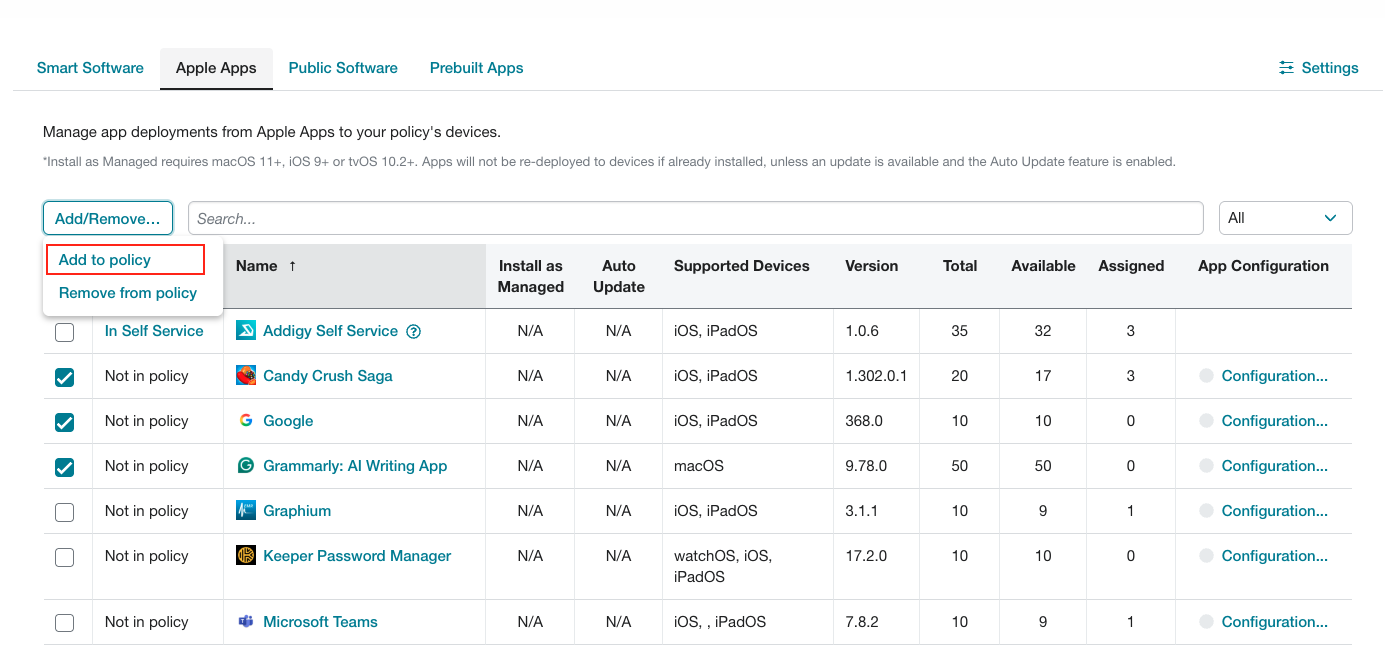
Task: Open the Graphium app link
Action: point(297,511)
